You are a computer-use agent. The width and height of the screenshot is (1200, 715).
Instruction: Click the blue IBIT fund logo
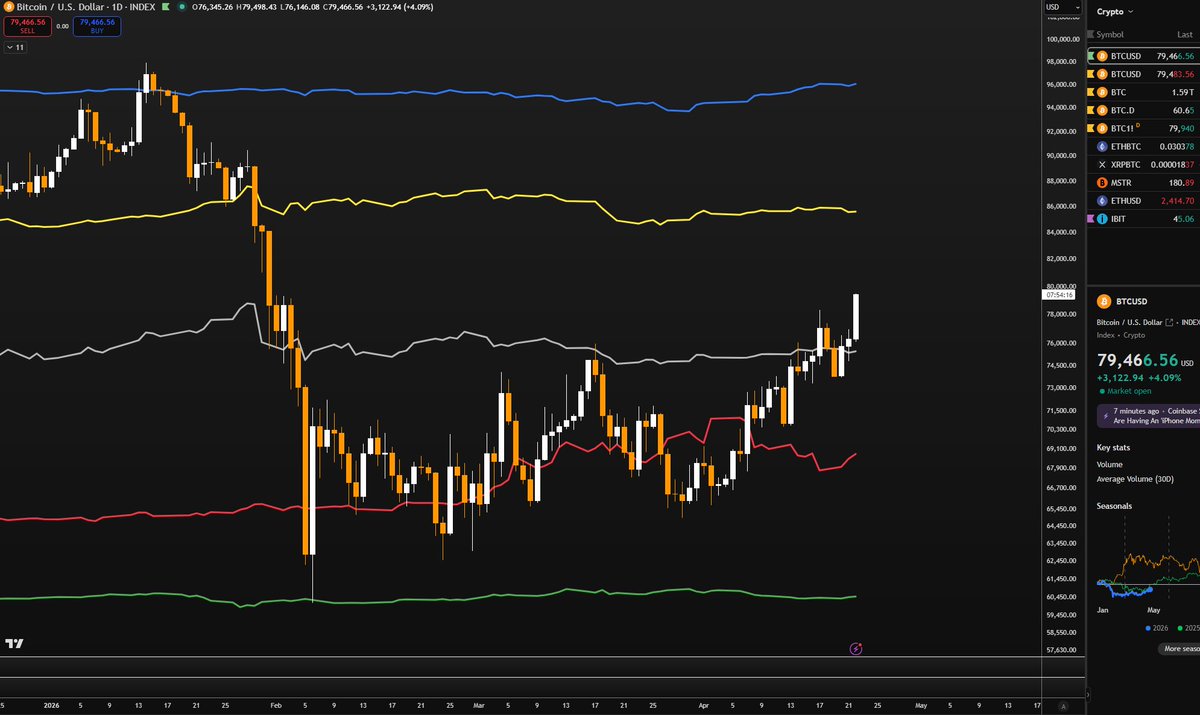pyautogui.click(x=1102, y=218)
